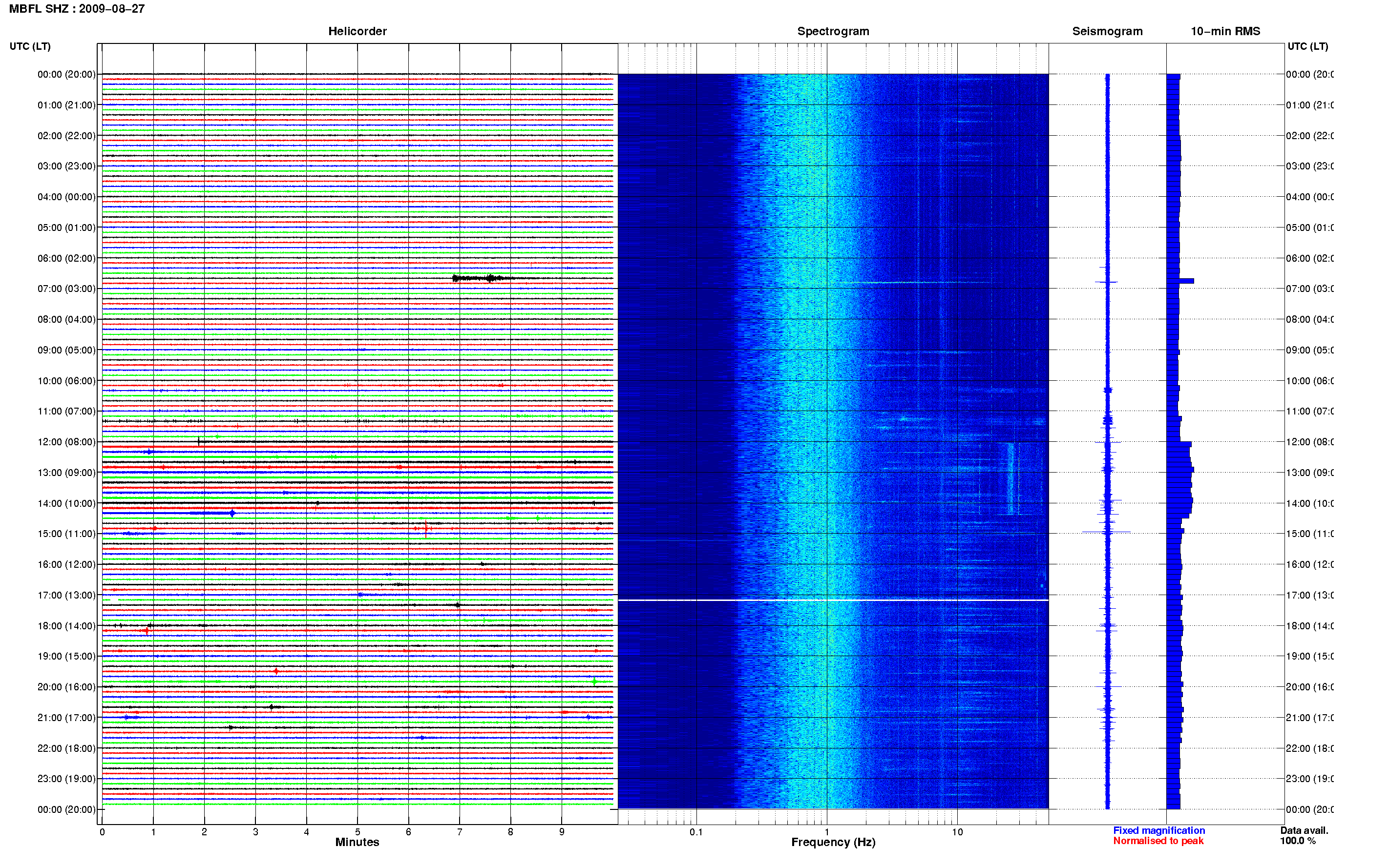The width and height of the screenshot is (1389, 868).
Task: Click the 'Minutes' axis label
Action: (357, 842)
